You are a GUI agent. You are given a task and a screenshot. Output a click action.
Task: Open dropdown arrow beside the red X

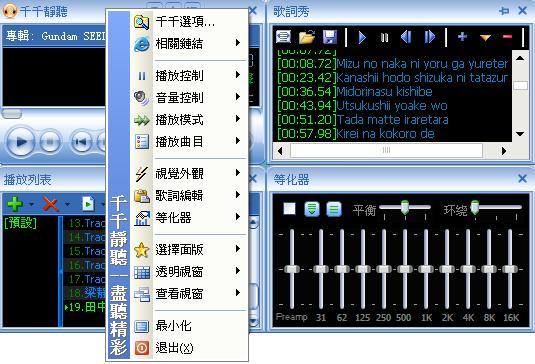pos(67,205)
